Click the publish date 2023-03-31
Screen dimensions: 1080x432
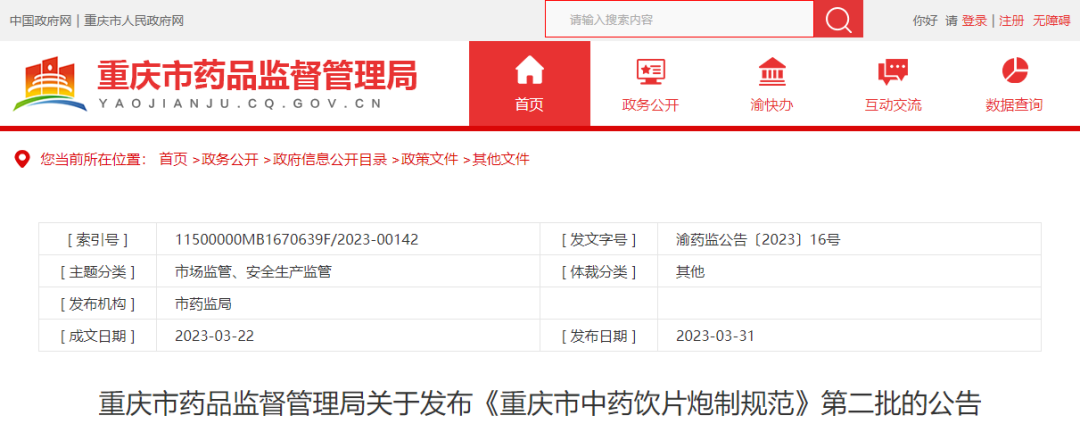716,336
